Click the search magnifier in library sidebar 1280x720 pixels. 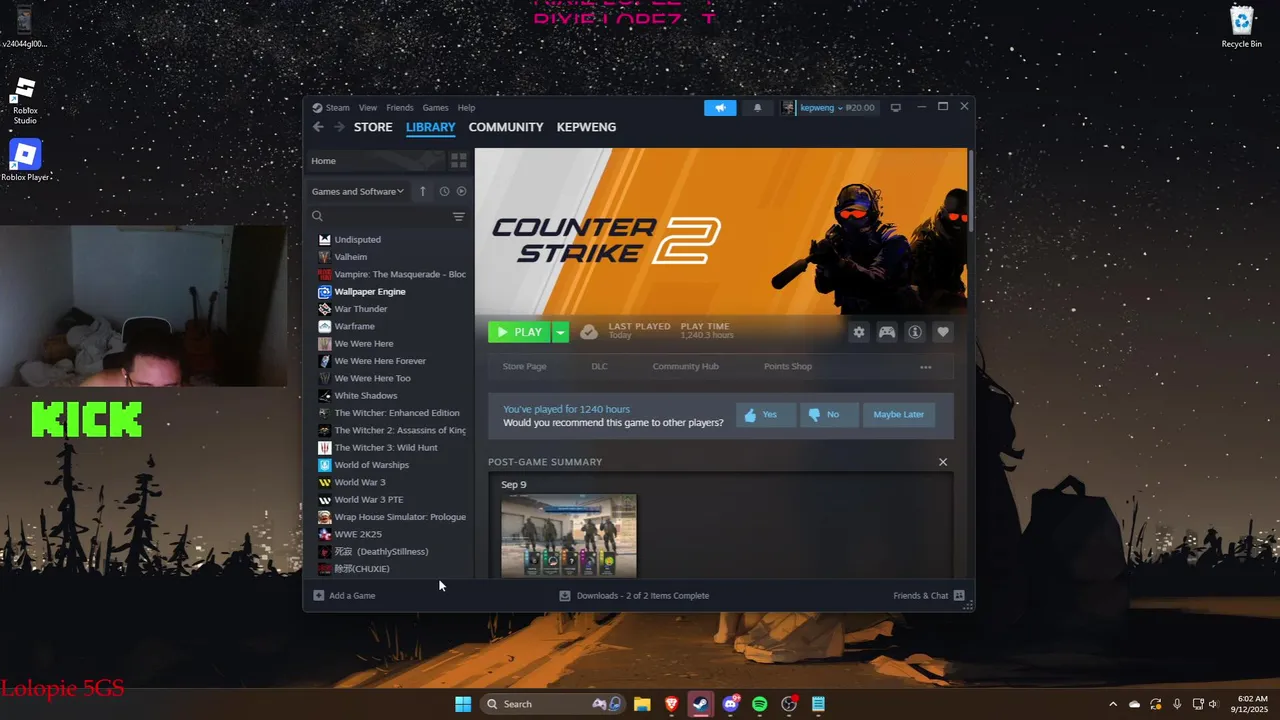pos(318,217)
